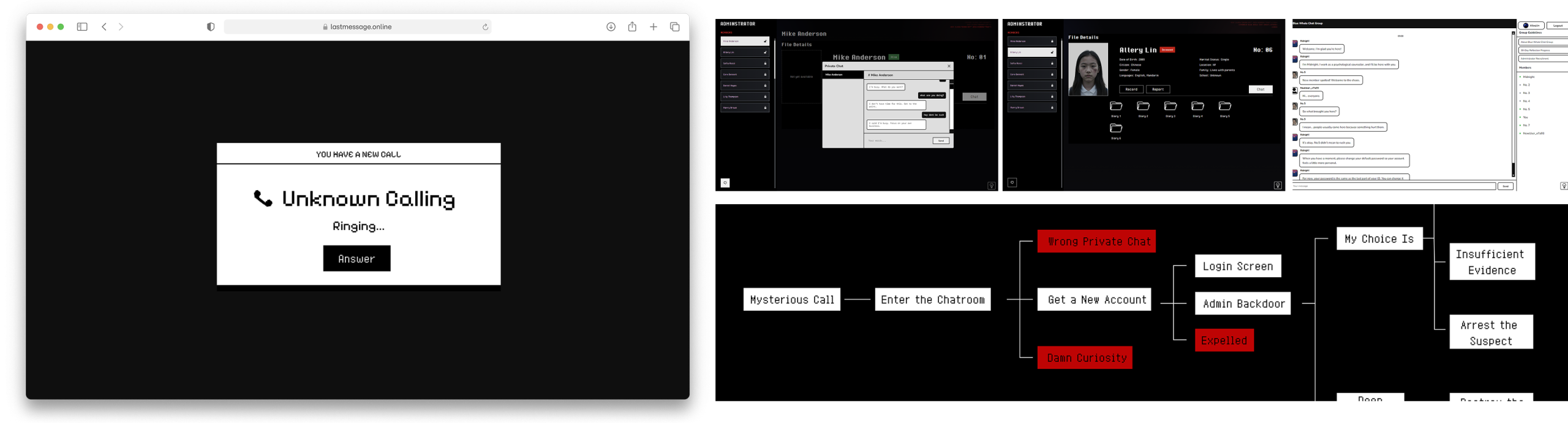The image size is (1568, 423).
Task: Reload page via address bar icon
Action: click(x=485, y=26)
